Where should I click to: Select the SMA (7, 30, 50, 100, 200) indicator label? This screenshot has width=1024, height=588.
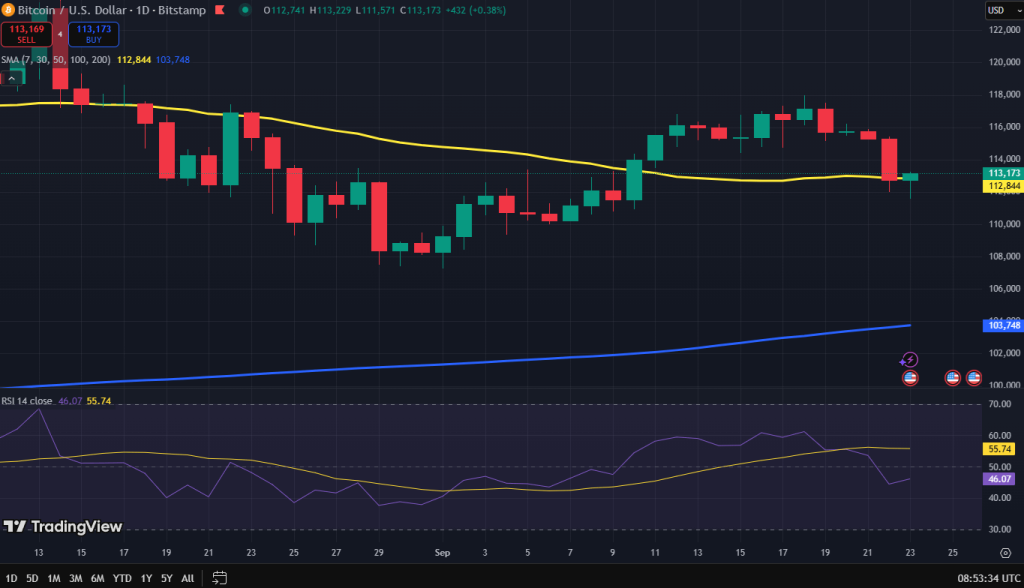[x=55, y=59]
